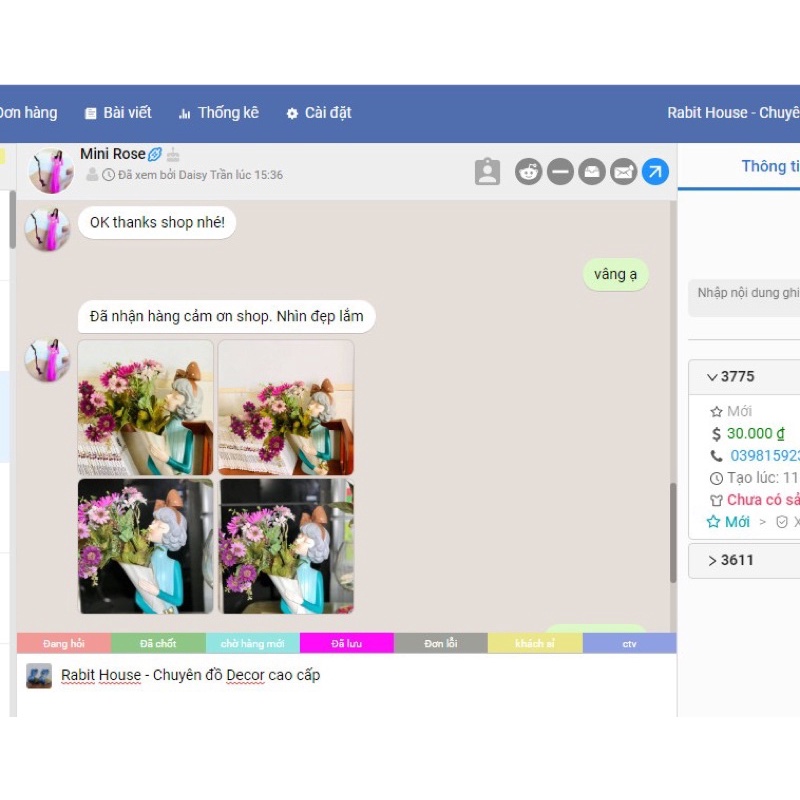Click the closed envelope icon in chat header
The height and width of the screenshot is (800, 800).
tap(624, 172)
